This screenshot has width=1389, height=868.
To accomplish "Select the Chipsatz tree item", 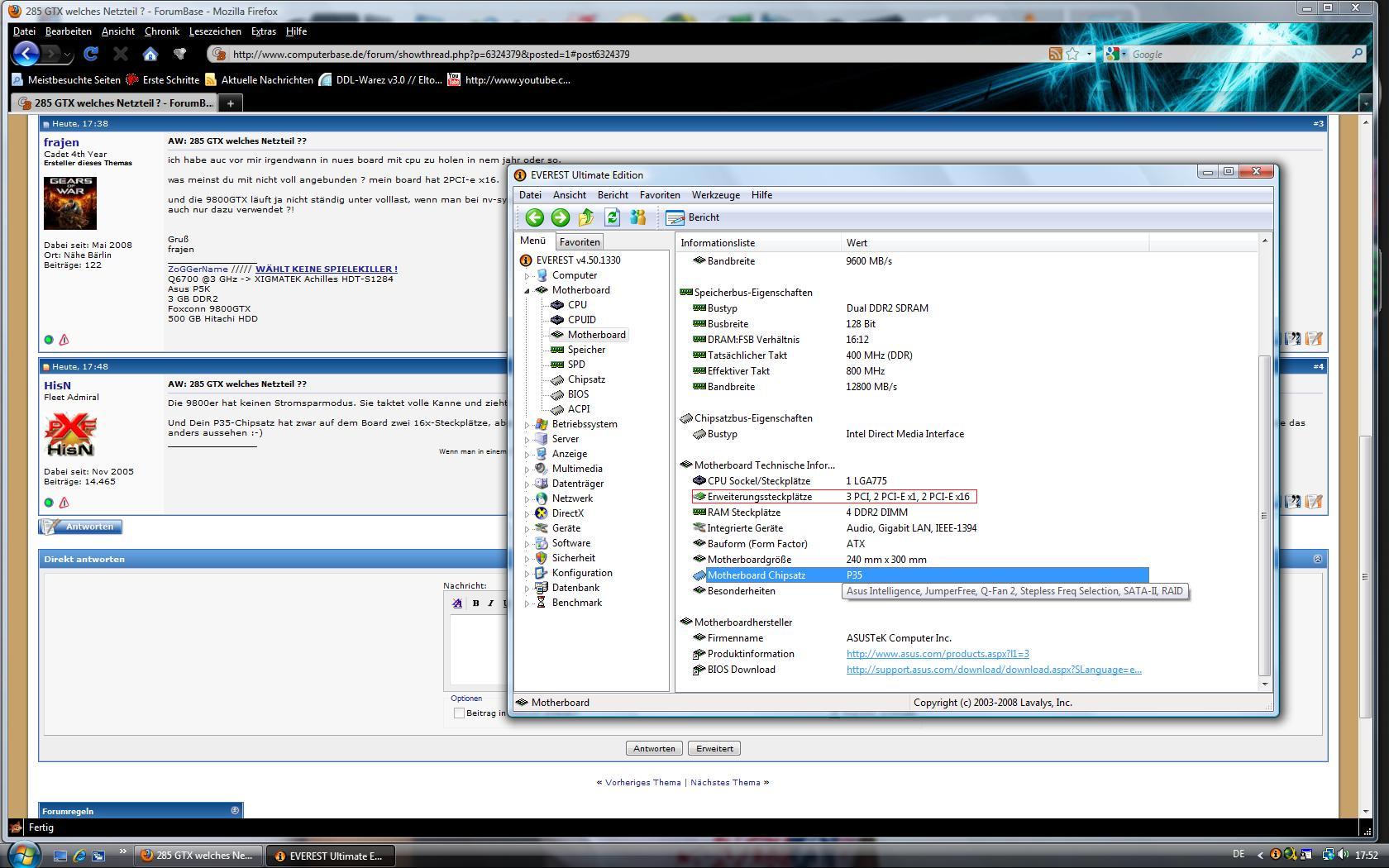I will (586, 379).
